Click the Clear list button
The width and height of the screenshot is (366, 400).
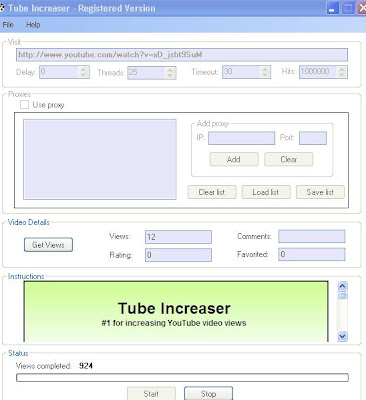point(212,192)
